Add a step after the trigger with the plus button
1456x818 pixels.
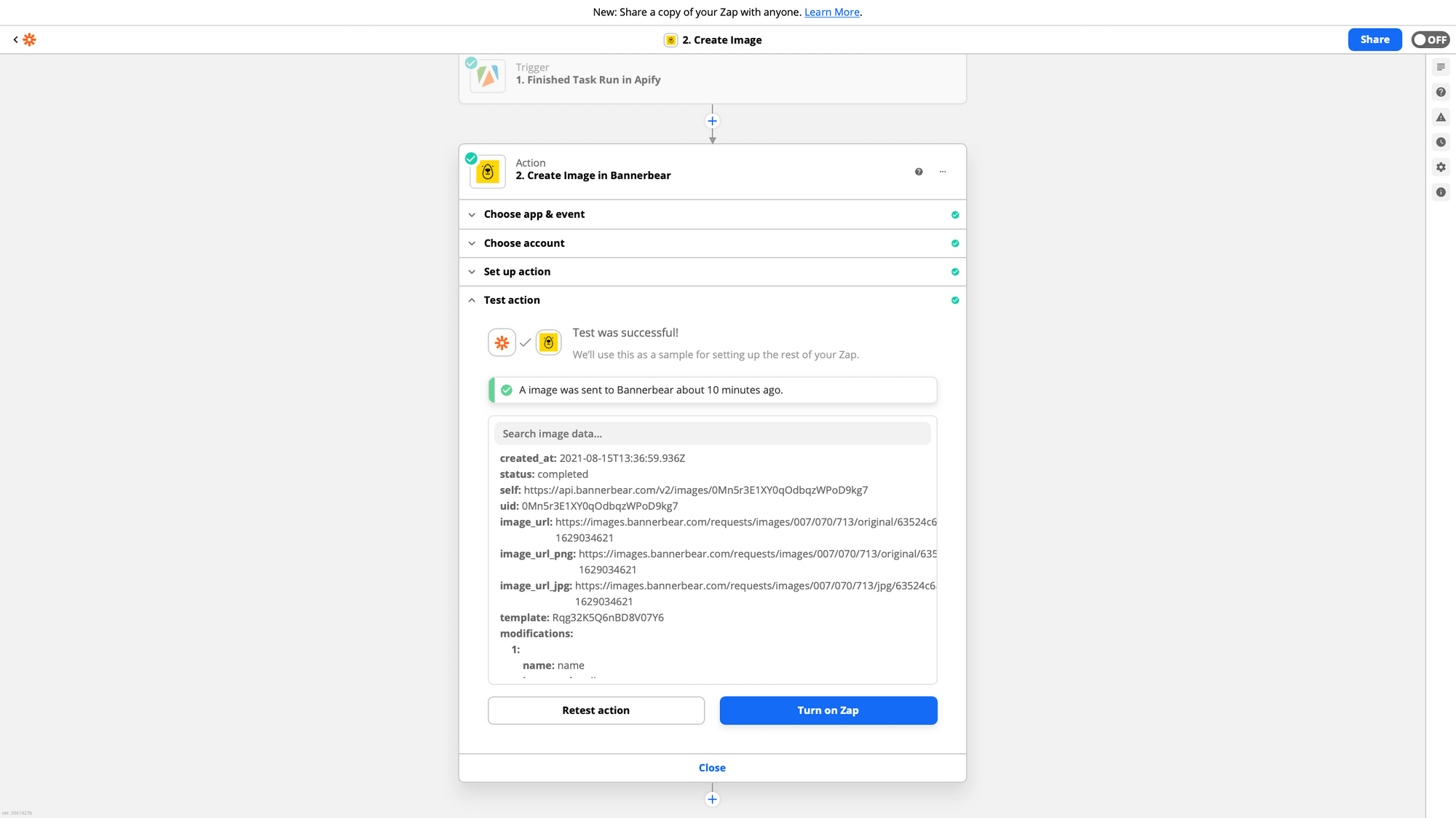coord(712,122)
